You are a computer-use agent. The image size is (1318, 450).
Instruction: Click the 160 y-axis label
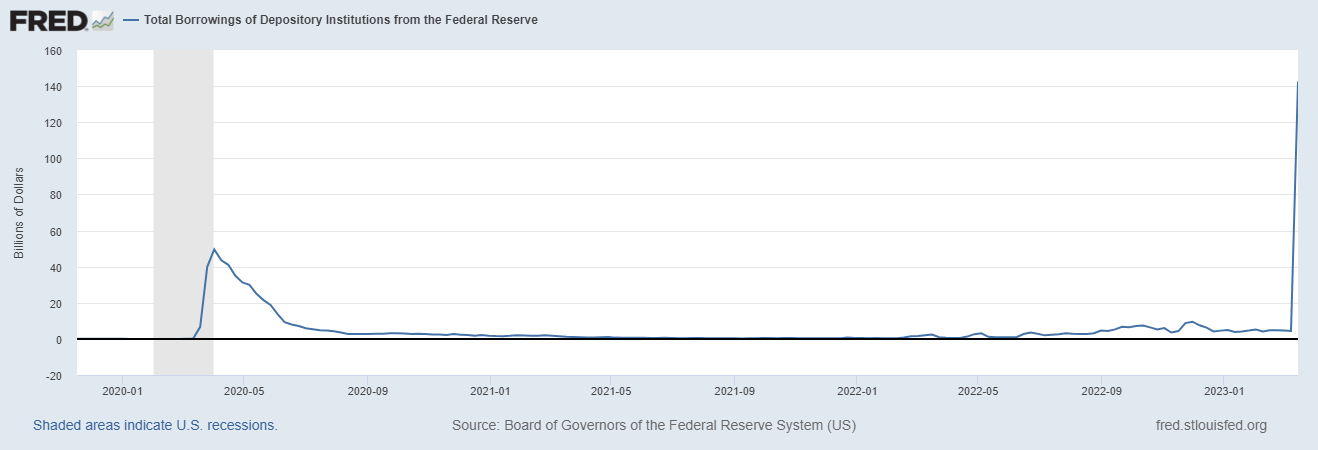tap(53, 51)
